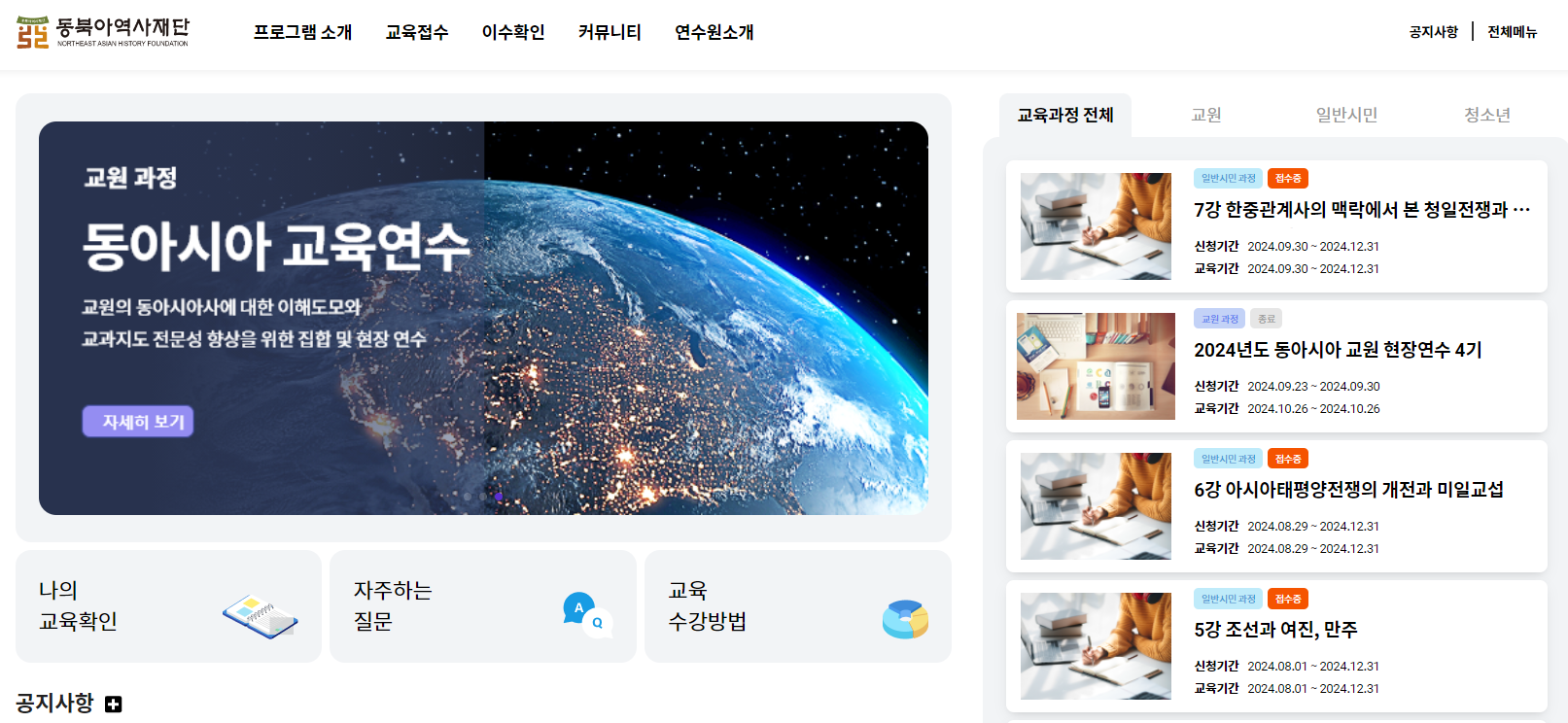The width and height of the screenshot is (1568, 723).
Task: Click the pie chart icon in 교육 수강방법
Action: (x=905, y=618)
